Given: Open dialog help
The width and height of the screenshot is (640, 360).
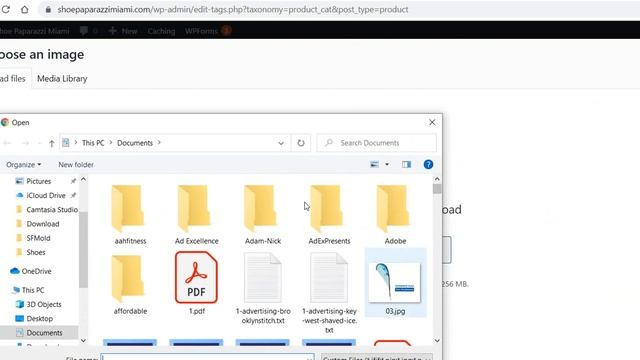Looking at the screenshot, I should 428,164.
